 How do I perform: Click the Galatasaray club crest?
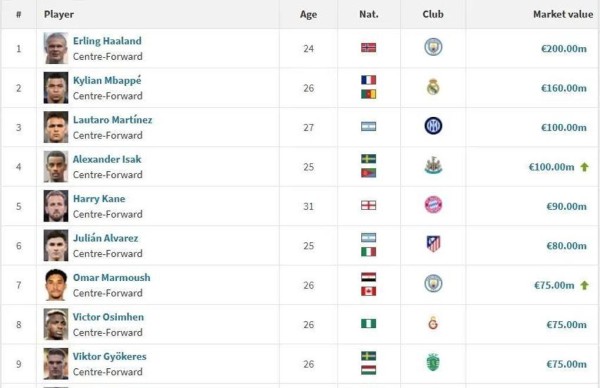pyautogui.click(x=433, y=324)
